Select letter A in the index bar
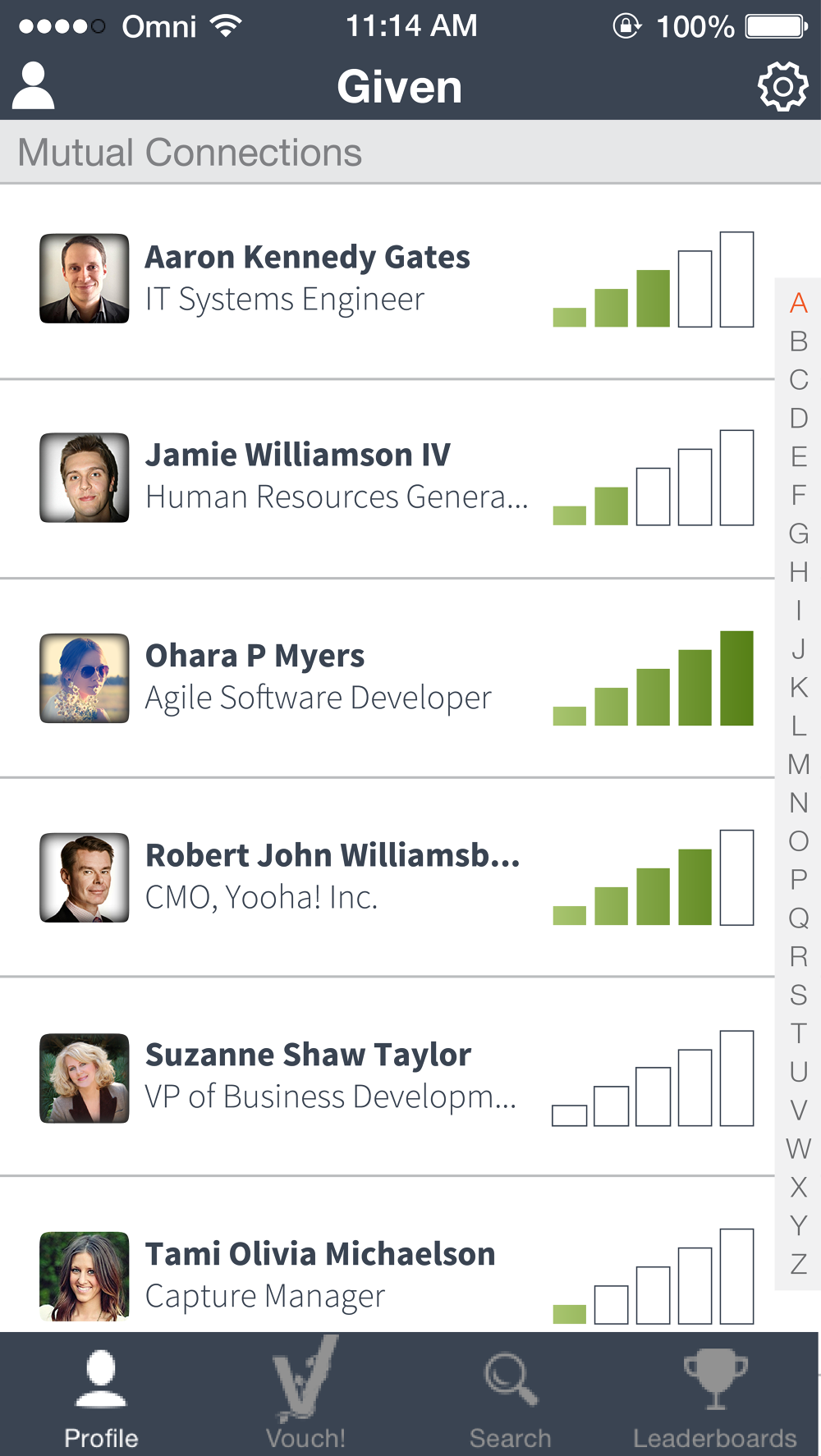The image size is (821, 1456). coord(799,303)
